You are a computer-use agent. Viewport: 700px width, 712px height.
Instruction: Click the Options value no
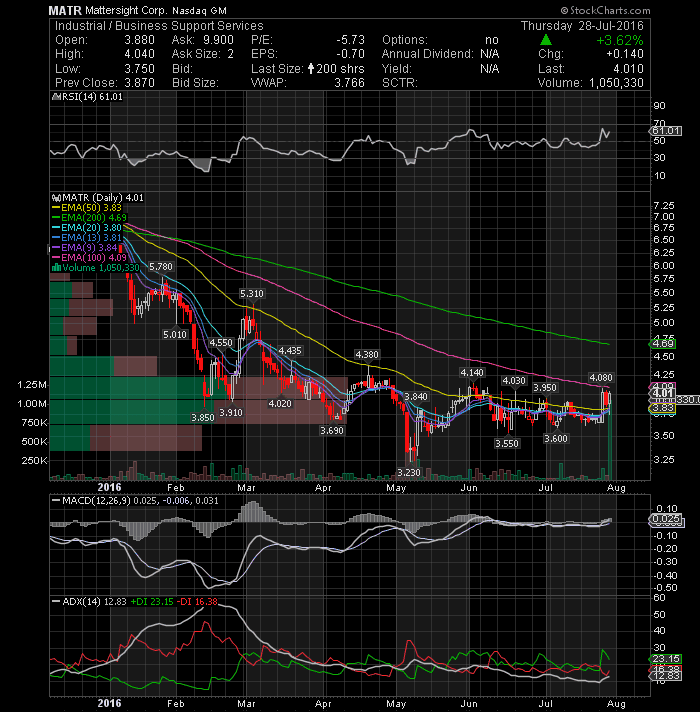(x=492, y=40)
